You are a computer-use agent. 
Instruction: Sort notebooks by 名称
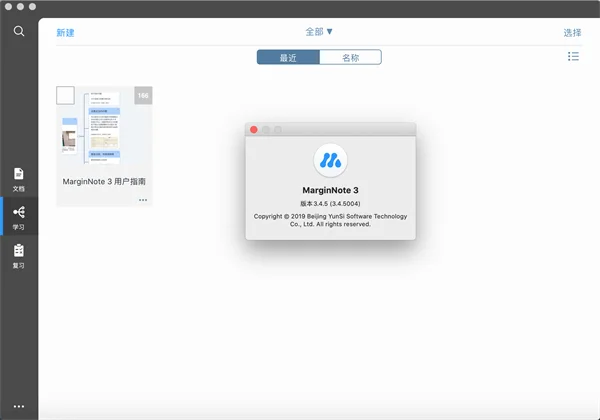[351, 57]
